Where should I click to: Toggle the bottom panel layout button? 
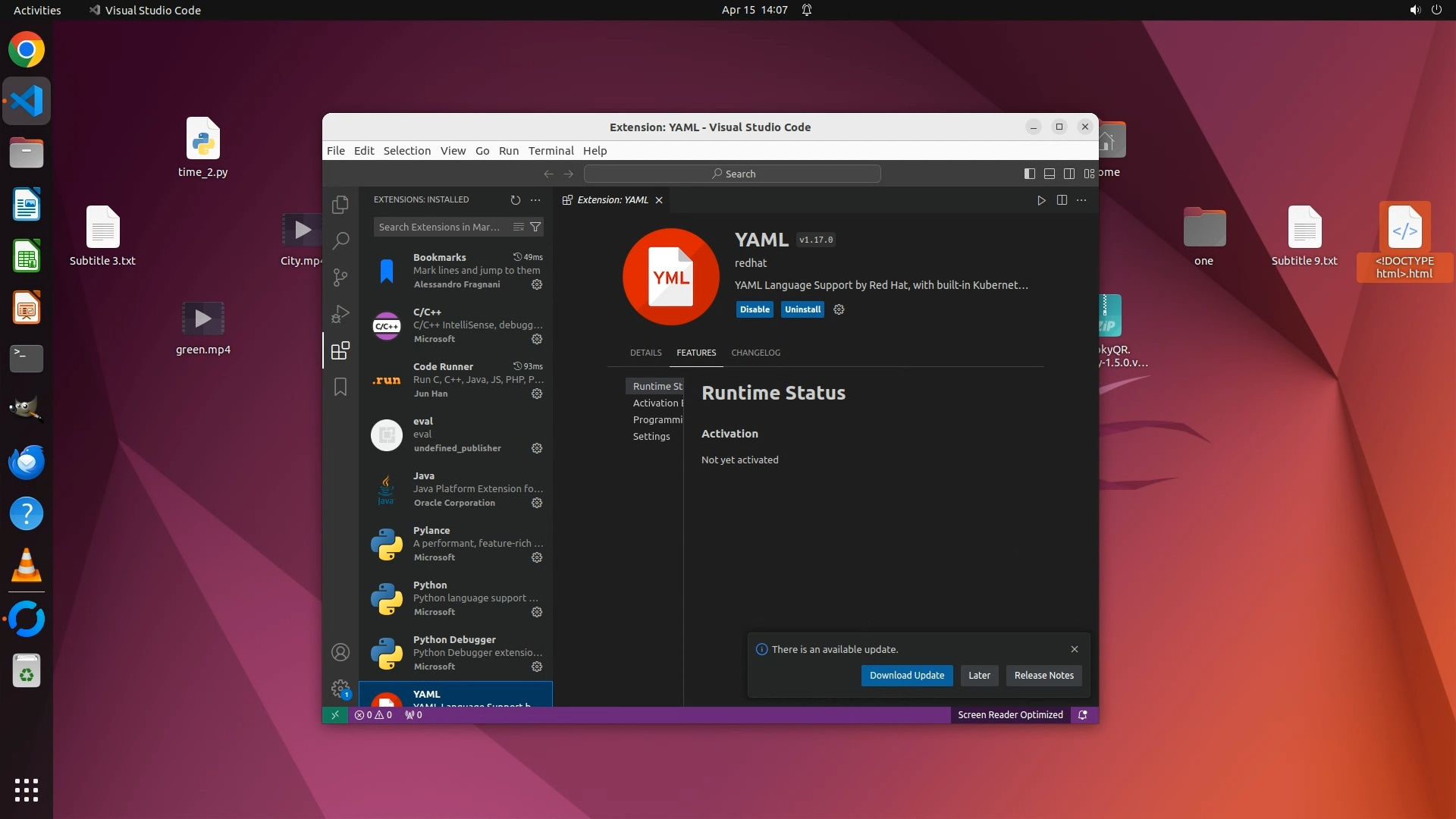point(1050,174)
